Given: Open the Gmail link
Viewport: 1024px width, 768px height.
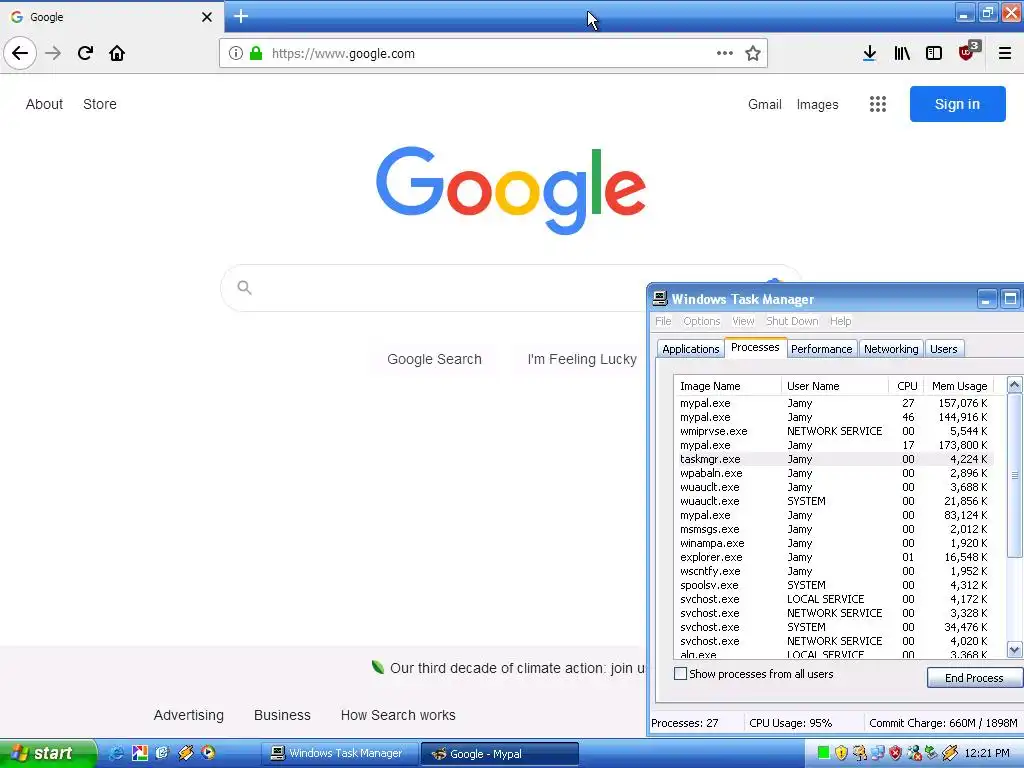Looking at the screenshot, I should click(x=764, y=104).
